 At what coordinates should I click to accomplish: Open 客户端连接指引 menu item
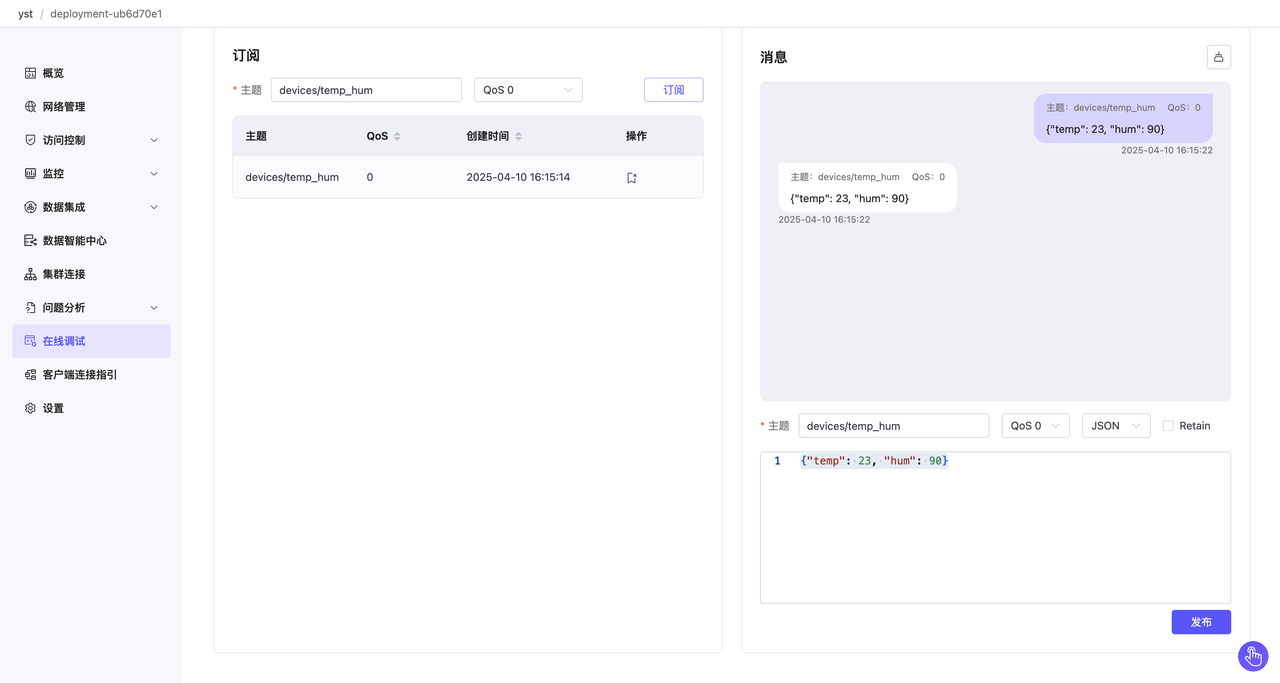(x=79, y=375)
